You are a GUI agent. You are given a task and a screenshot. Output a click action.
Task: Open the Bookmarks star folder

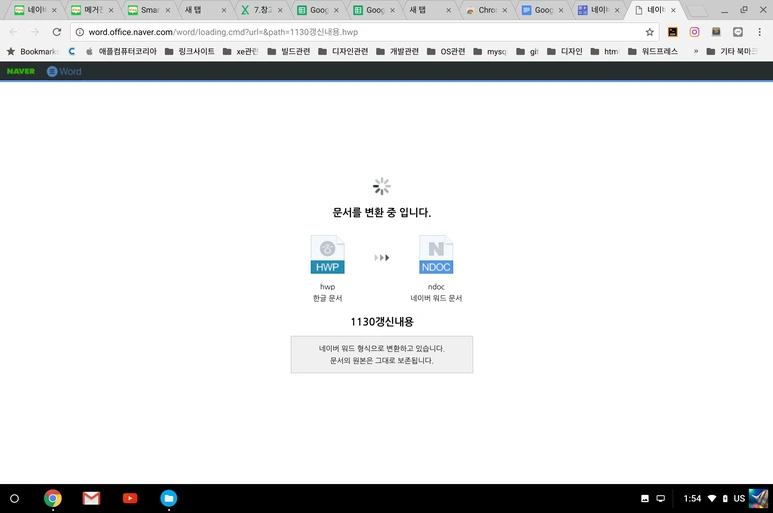(32, 51)
